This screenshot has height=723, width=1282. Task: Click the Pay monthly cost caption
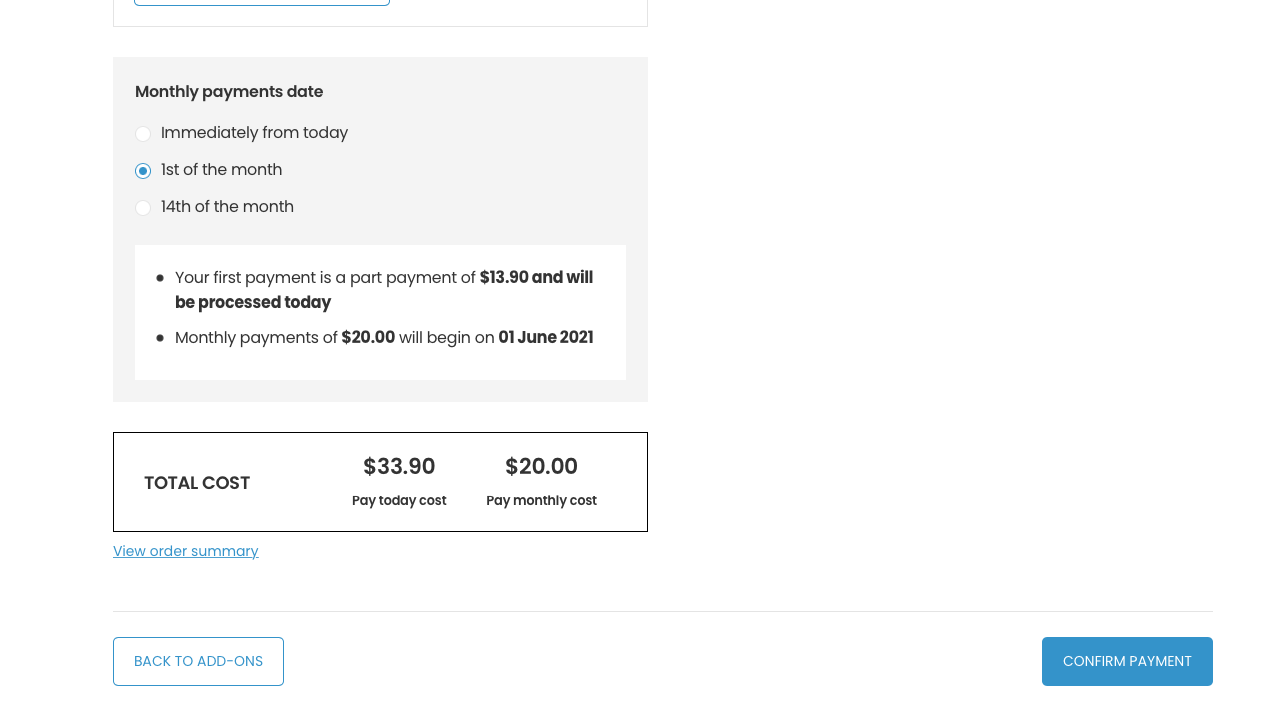click(541, 501)
